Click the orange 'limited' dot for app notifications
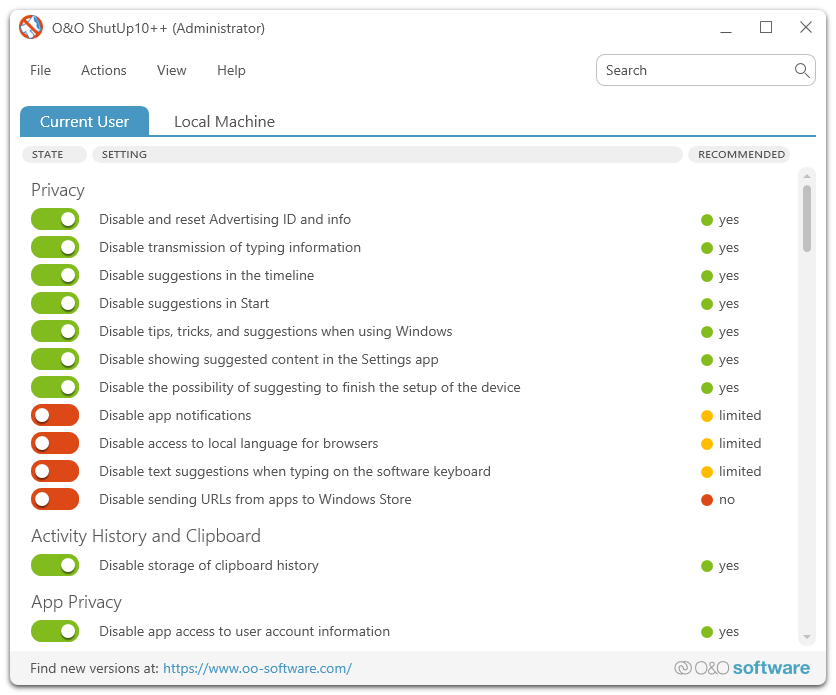 coord(707,416)
